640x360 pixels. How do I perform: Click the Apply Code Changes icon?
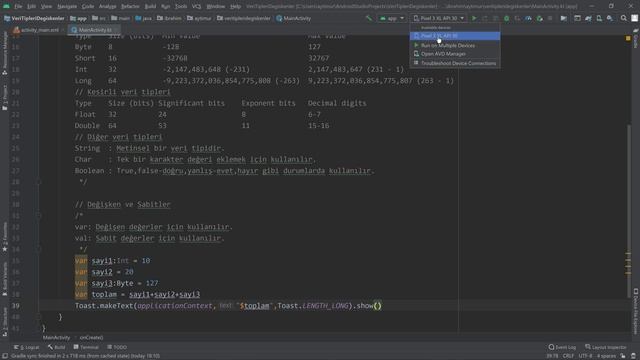(x=496, y=18)
